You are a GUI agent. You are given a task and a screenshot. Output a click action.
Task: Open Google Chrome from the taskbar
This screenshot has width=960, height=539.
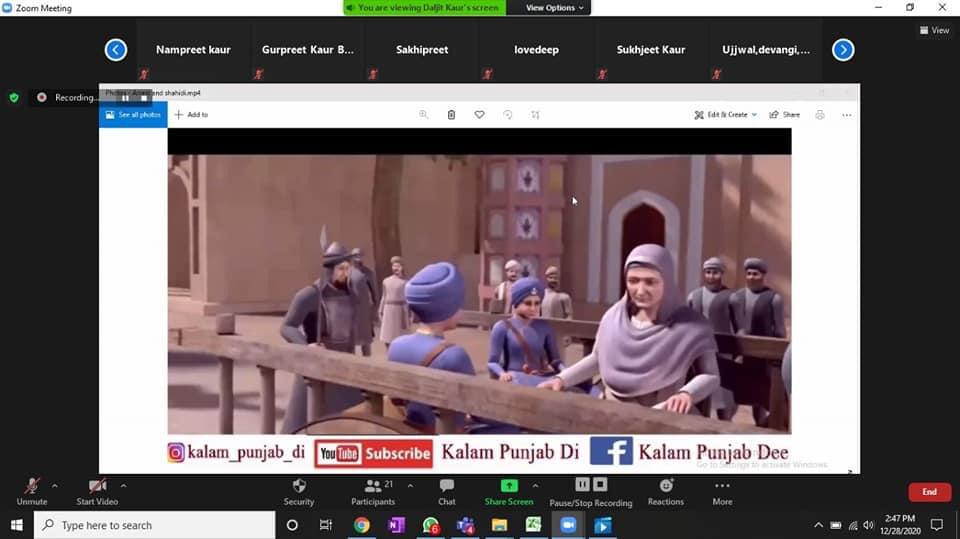[361, 525]
